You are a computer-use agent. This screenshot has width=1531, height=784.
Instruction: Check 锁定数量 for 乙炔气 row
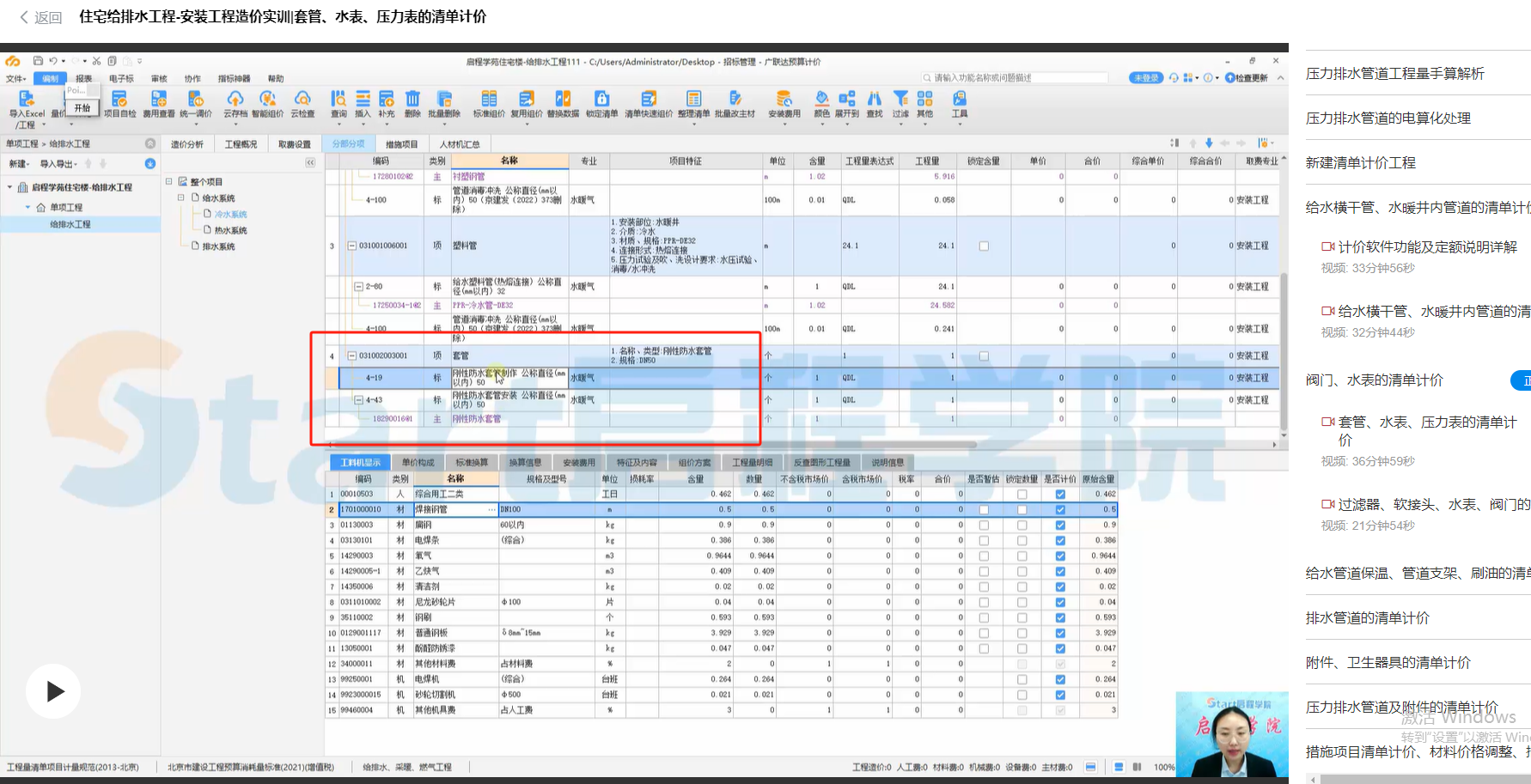point(1022,571)
